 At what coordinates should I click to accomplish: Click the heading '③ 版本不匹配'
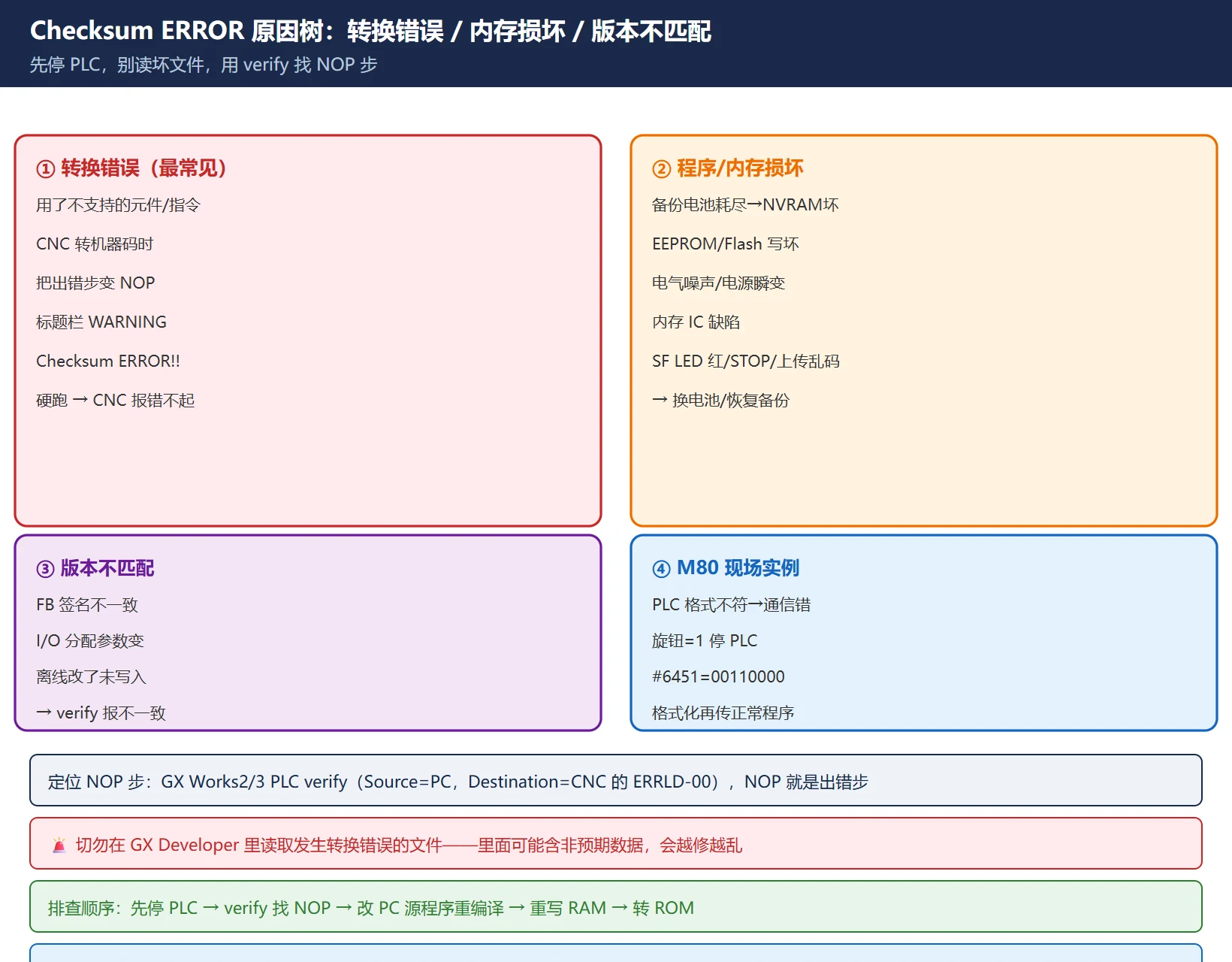[95, 567]
